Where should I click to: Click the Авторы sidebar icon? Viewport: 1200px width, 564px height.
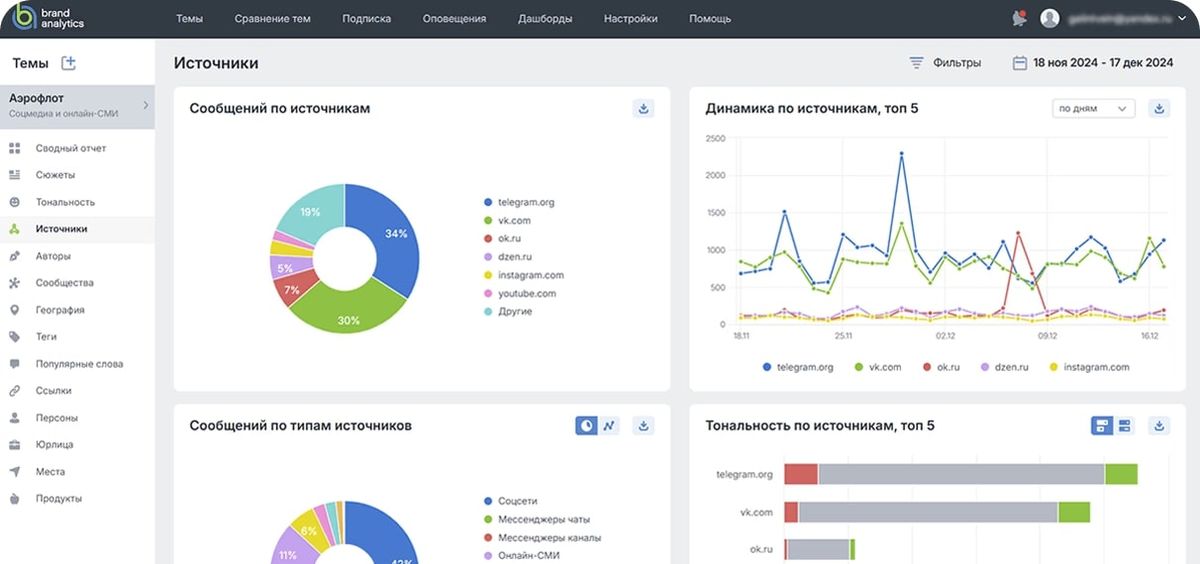pyautogui.click(x=14, y=256)
